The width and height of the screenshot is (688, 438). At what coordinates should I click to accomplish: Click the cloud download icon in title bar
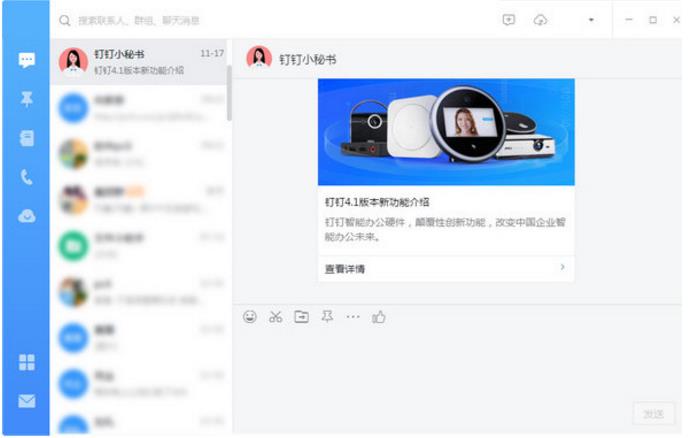point(541,20)
